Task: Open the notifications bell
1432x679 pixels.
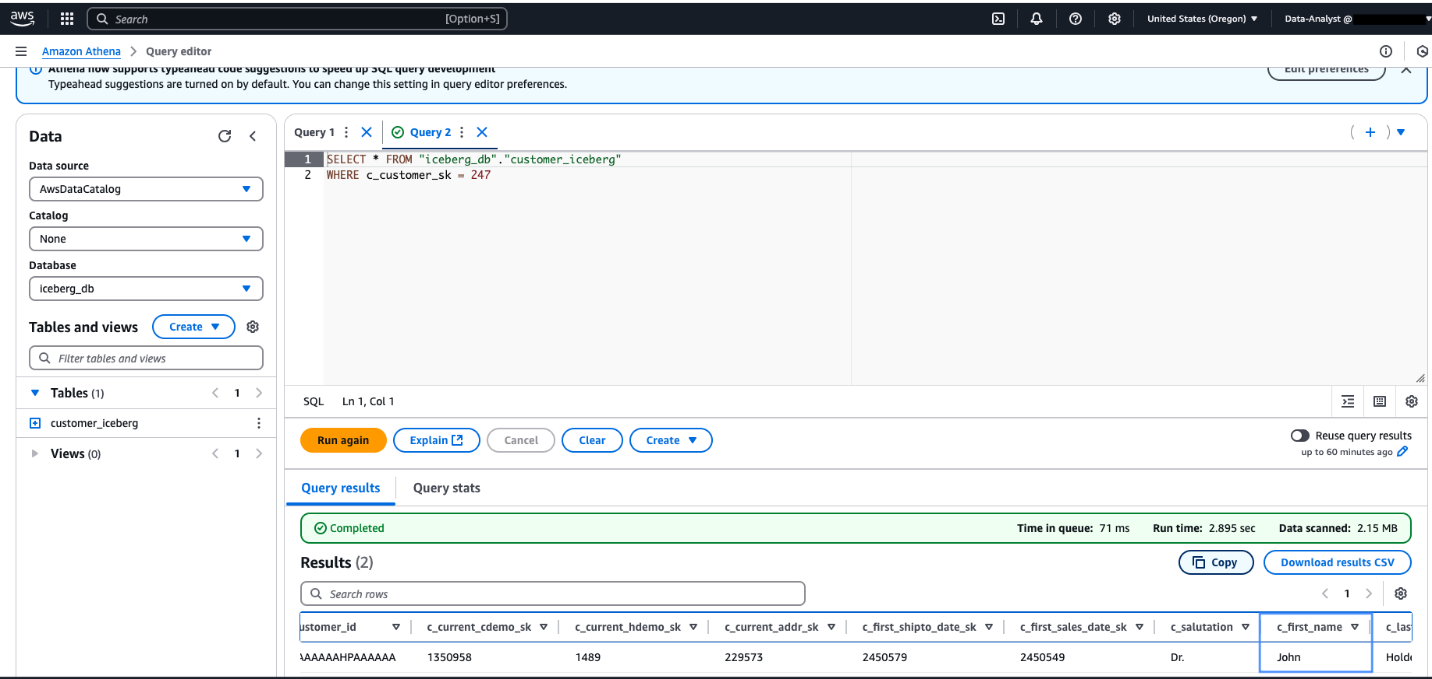Action: [x=1036, y=18]
